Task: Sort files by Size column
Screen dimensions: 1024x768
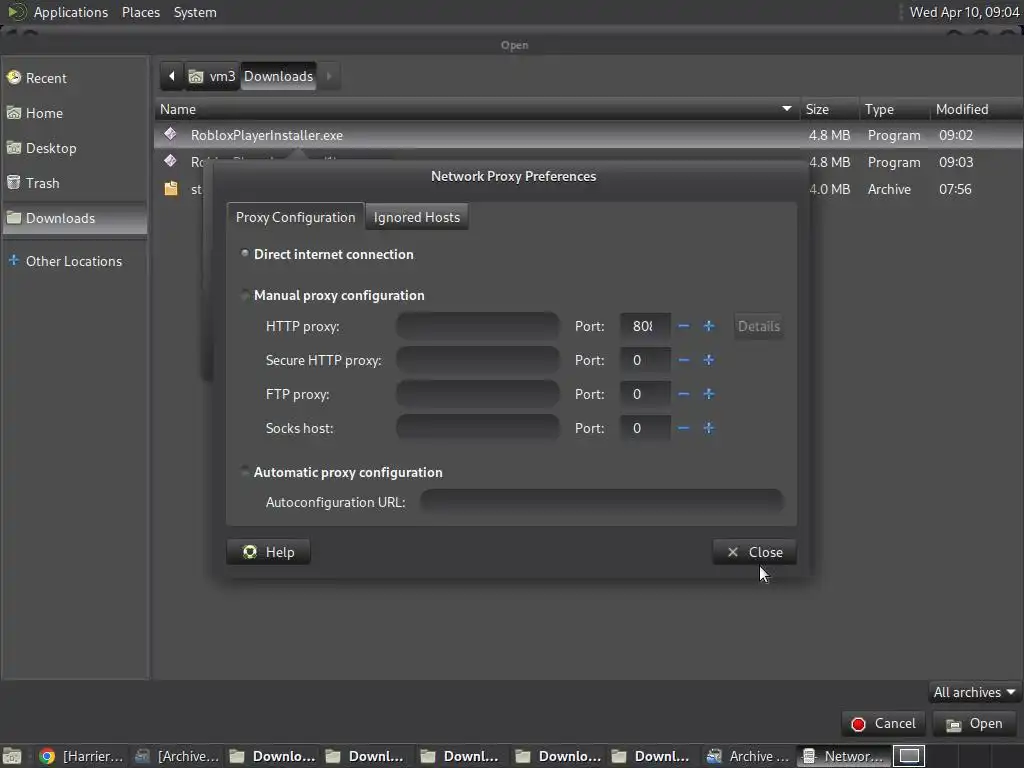Action: pos(828,109)
